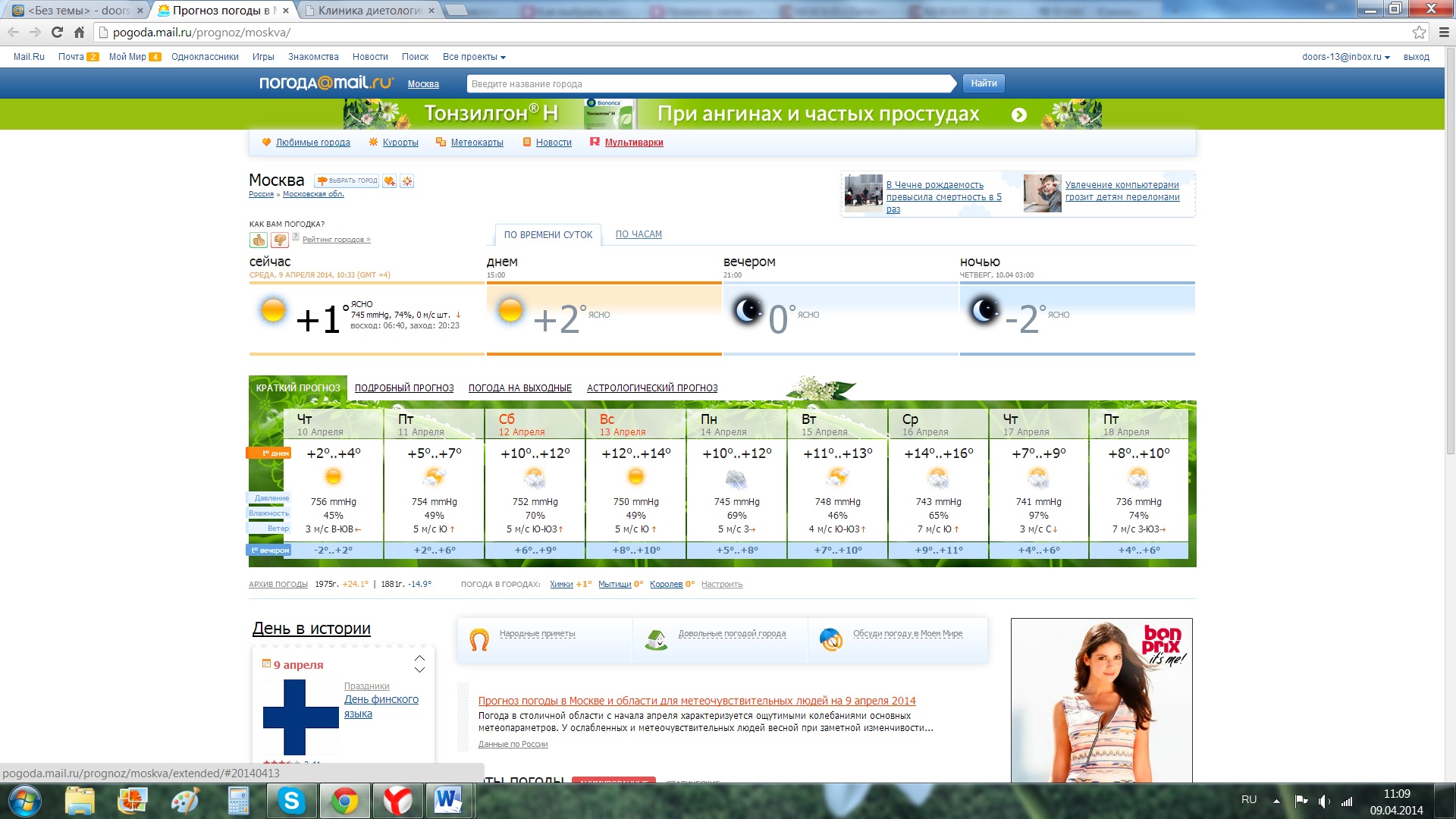The height and width of the screenshot is (819, 1456).
Task: Click the down arrow in 'День в истории'
Action: [419, 670]
